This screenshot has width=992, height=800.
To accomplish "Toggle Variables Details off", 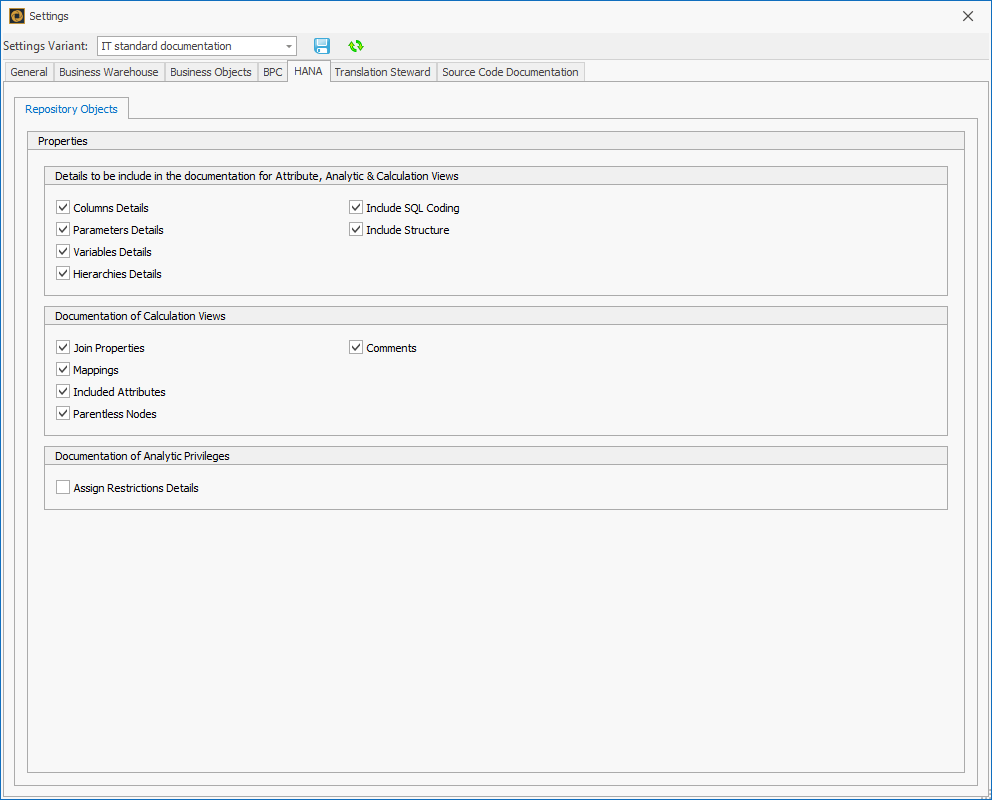I will (63, 251).
